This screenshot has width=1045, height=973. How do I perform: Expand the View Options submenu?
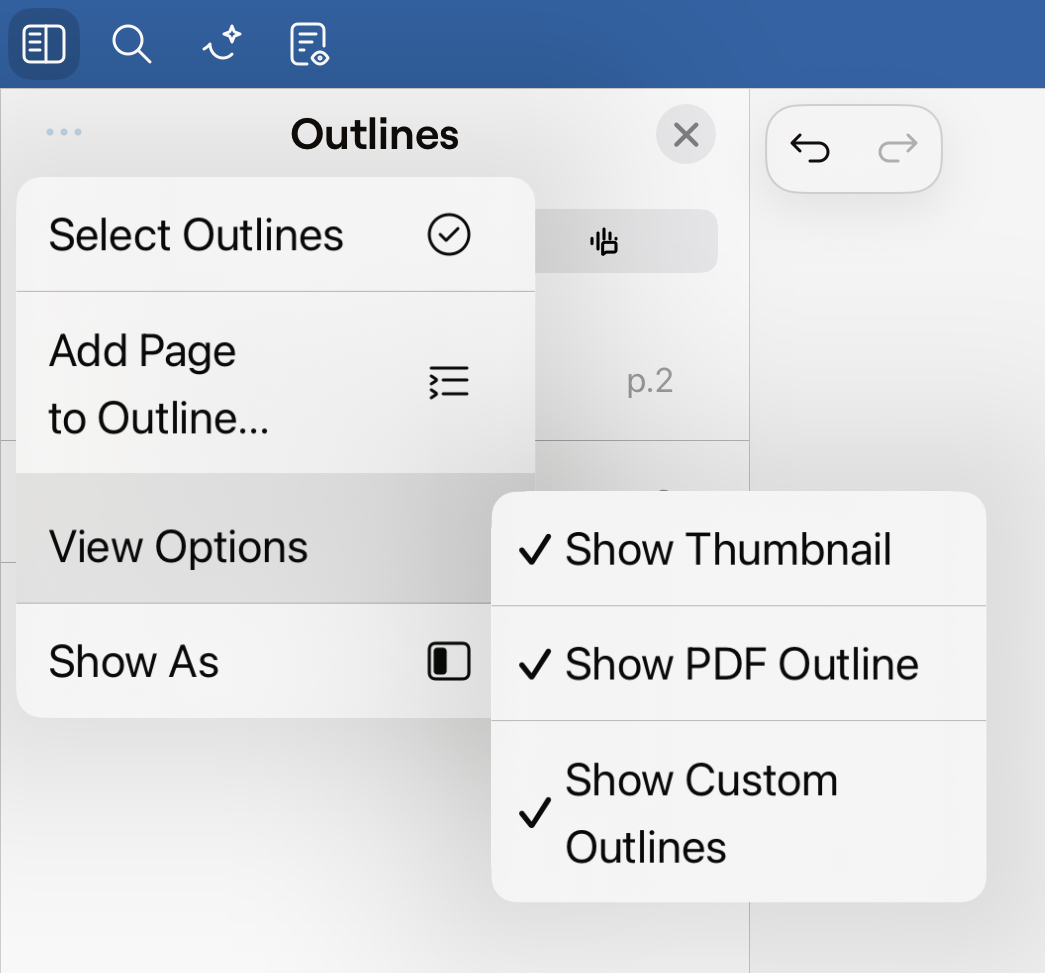[178, 547]
